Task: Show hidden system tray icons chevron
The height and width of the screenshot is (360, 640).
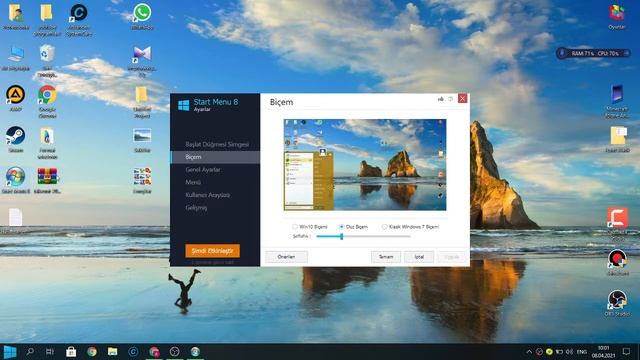Action: (x=529, y=352)
